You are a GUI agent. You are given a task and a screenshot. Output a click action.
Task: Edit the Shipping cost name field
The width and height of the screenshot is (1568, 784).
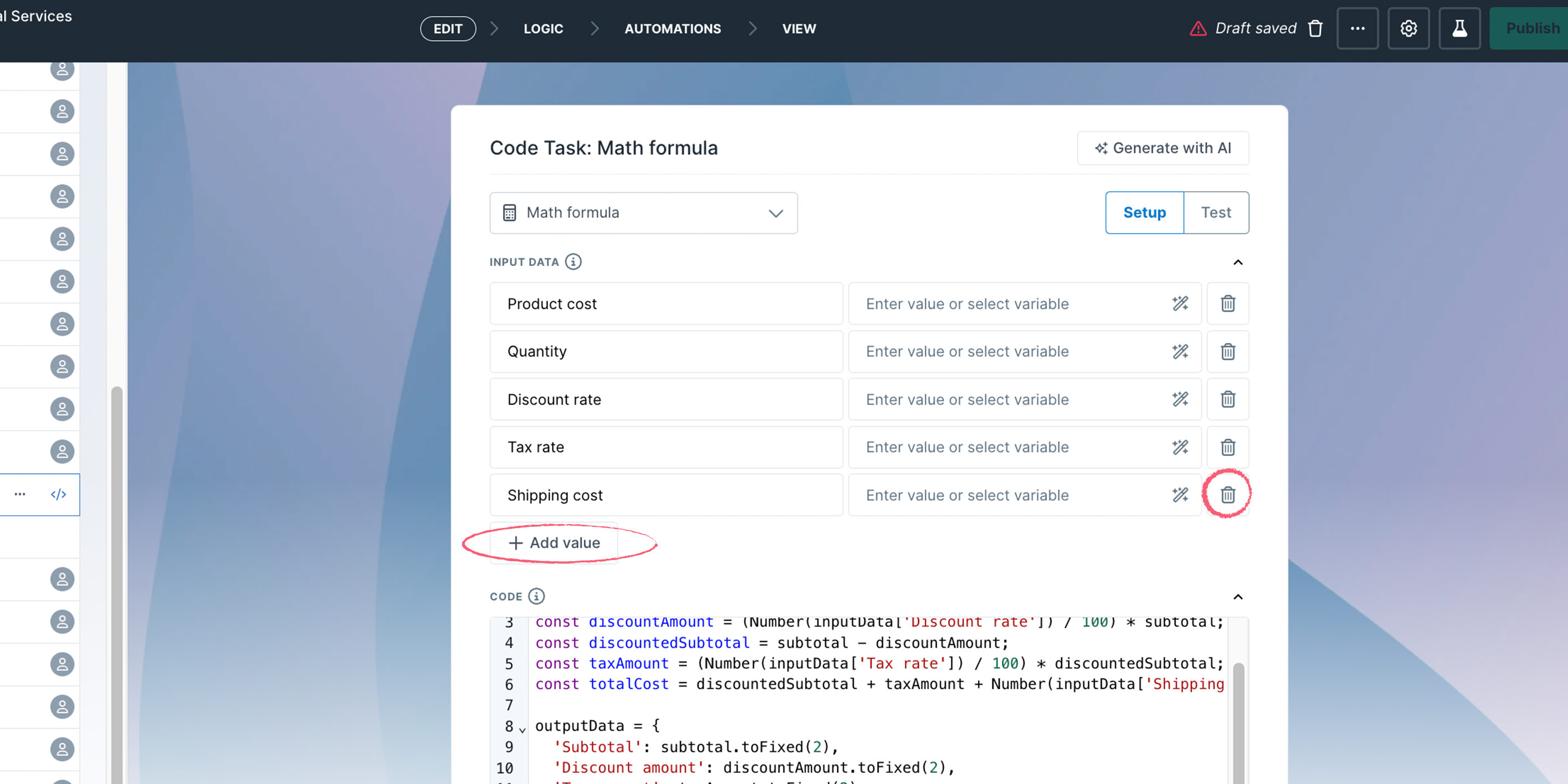pos(666,495)
